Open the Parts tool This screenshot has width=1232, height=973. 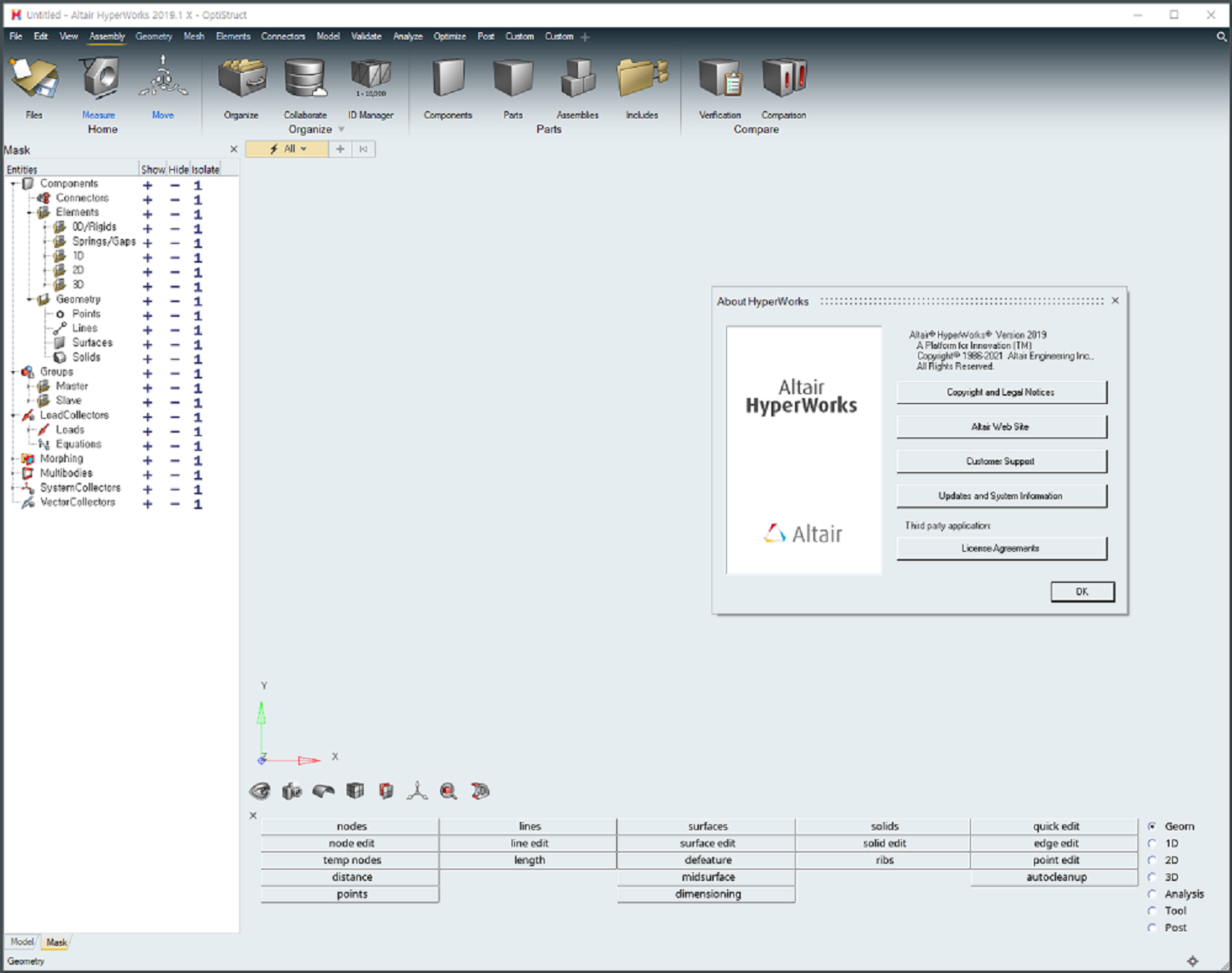click(x=513, y=88)
